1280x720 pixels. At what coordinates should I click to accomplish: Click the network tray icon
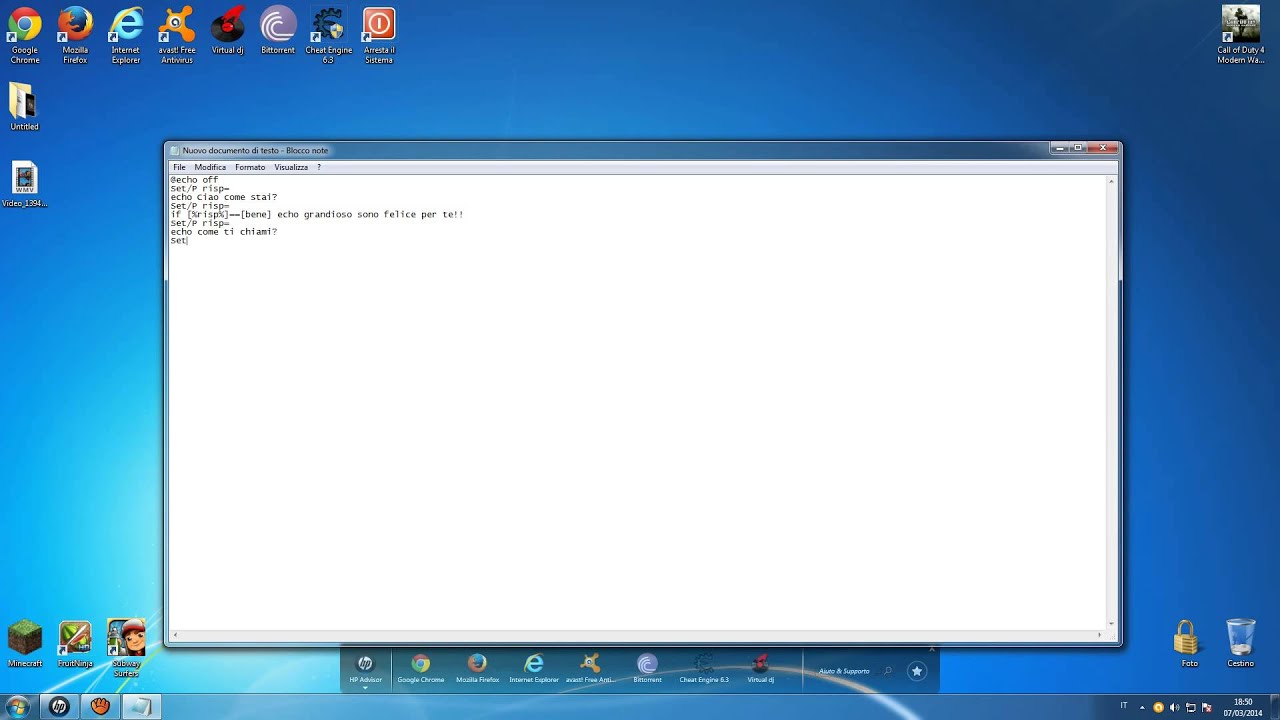point(1191,707)
